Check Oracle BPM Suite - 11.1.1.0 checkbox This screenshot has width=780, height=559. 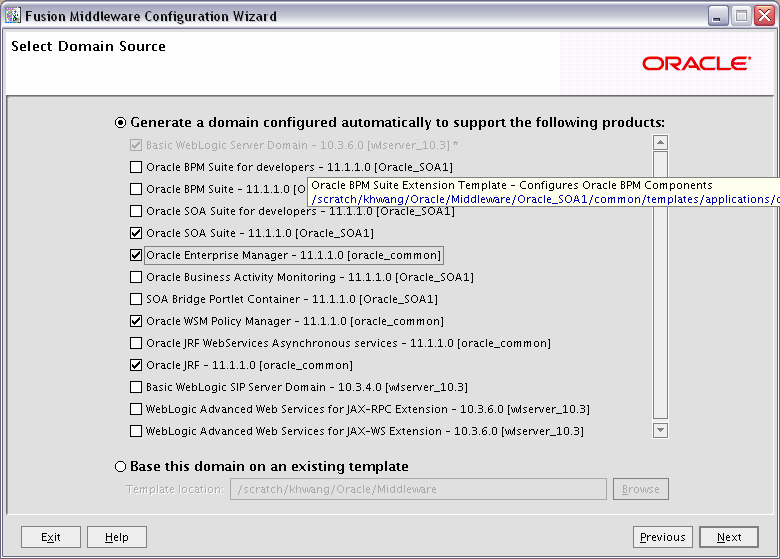coord(136,189)
